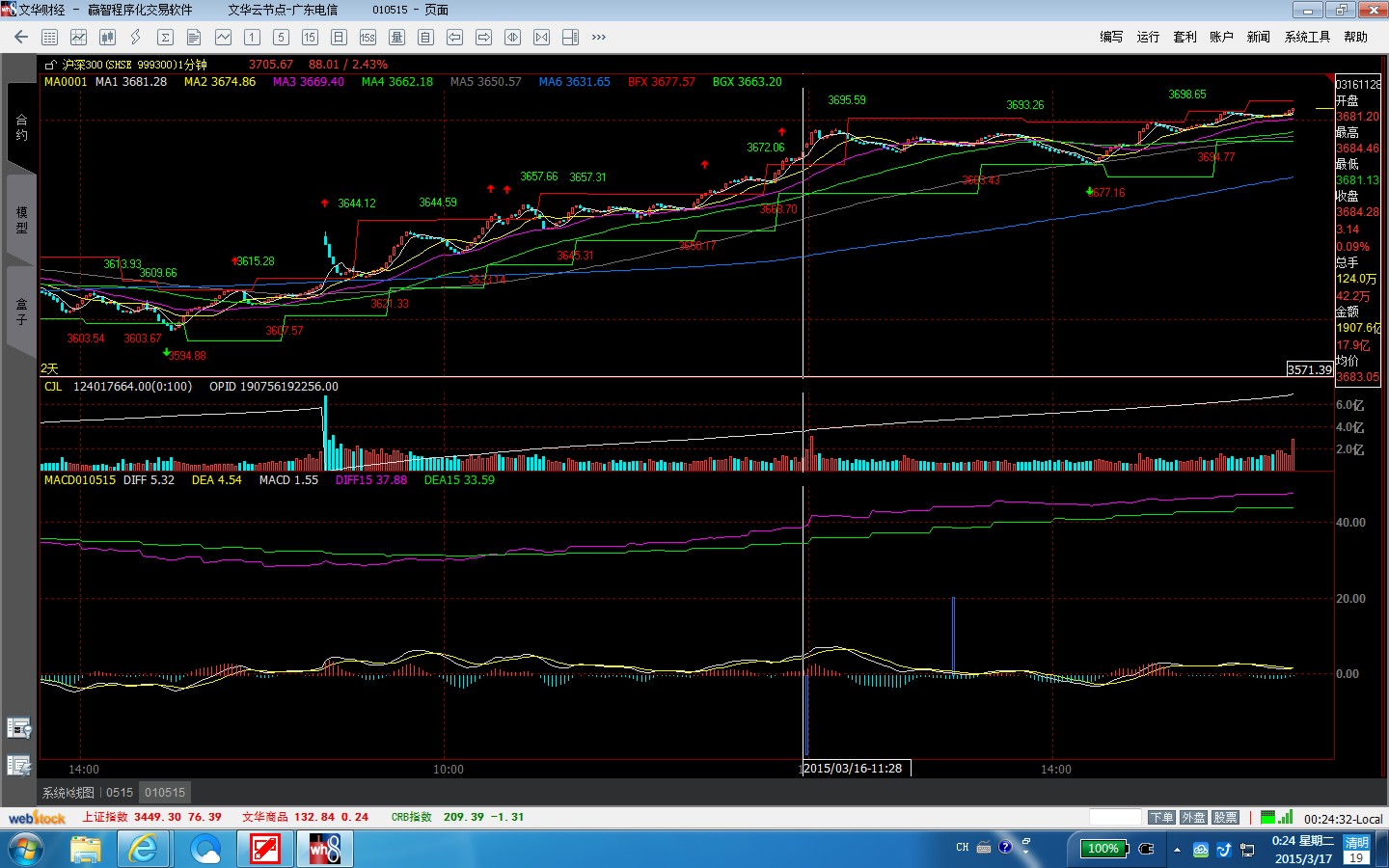Click the 下单 order button
This screenshot has height=868, width=1389.
[x=1161, y=818]
